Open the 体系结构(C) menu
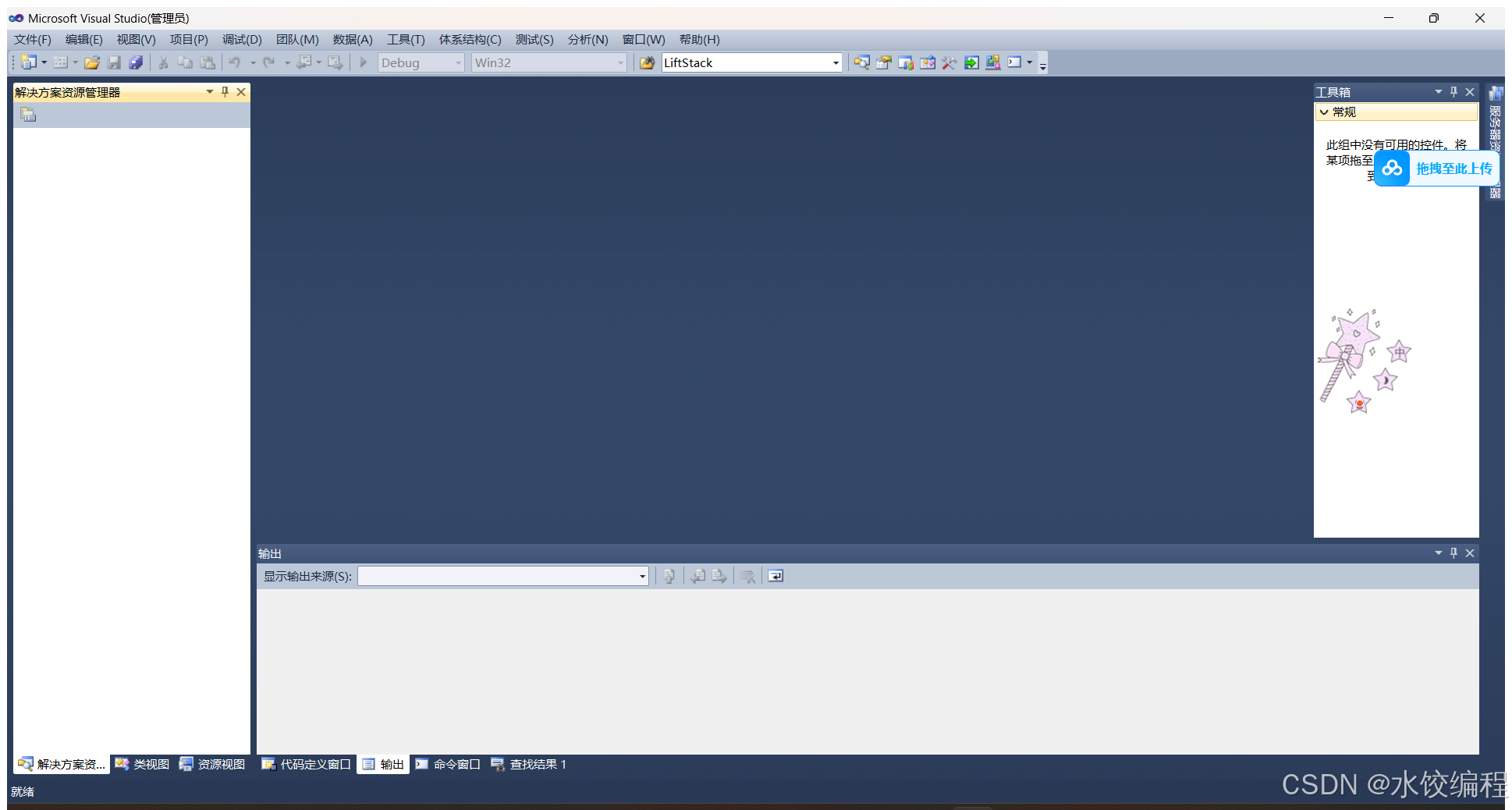Image resolution: width=1512 pixels, height=810 pixels. tap(470, 40)
